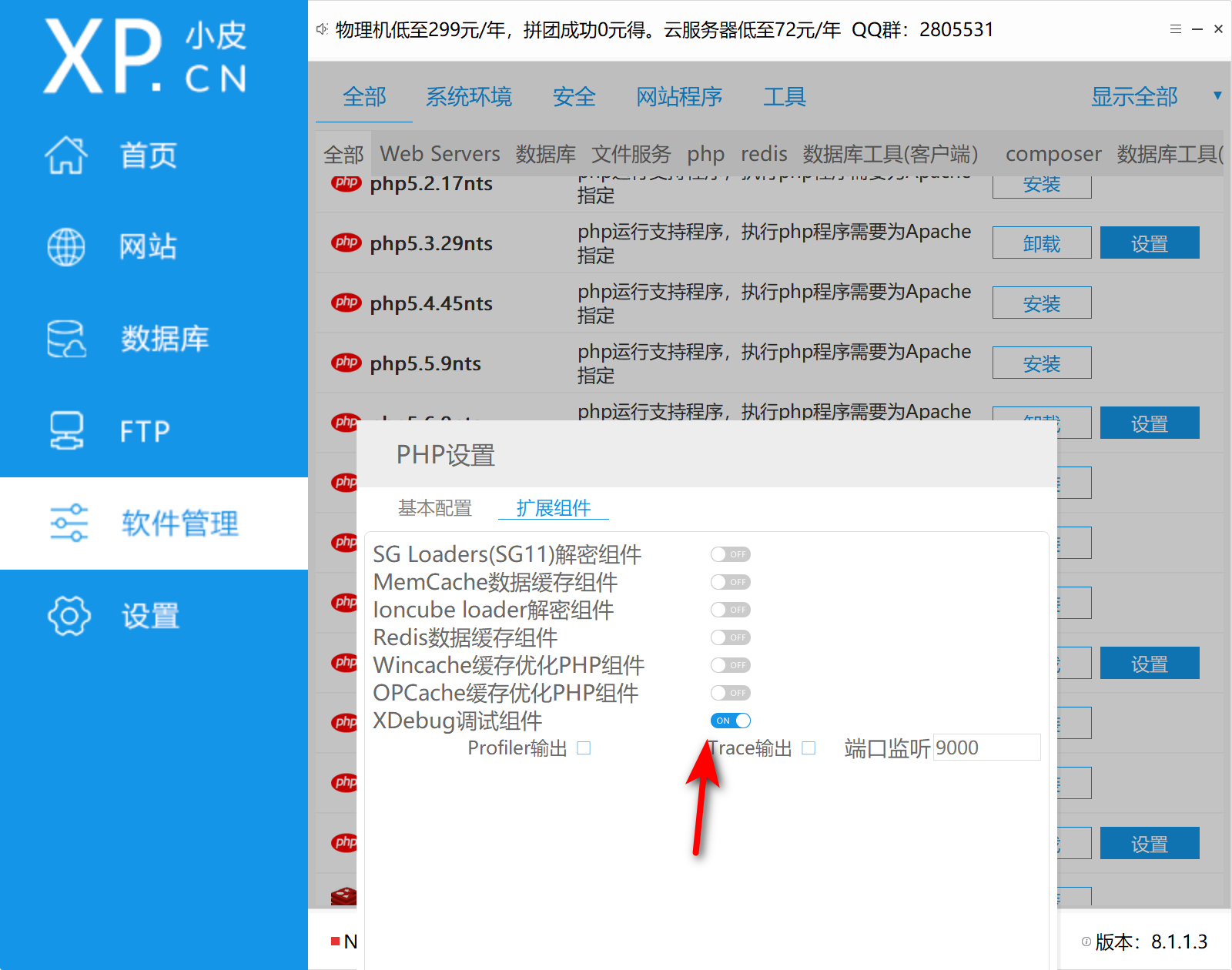
Task: Expand the 显示全部 dropdown arrow
Action: tap(1217, 96)
